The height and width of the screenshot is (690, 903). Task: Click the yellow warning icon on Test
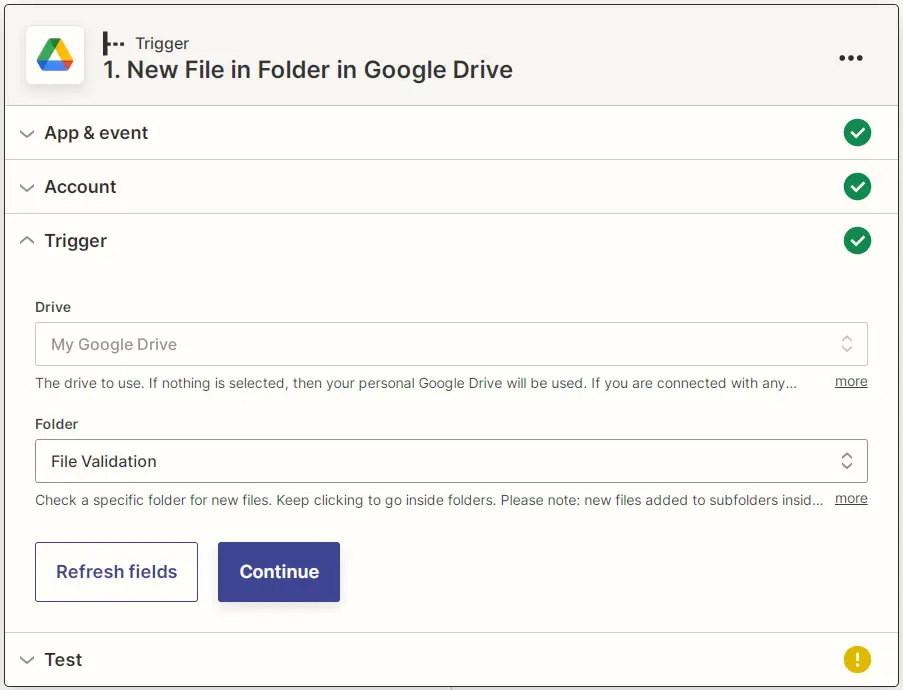(x=857, y=659)
